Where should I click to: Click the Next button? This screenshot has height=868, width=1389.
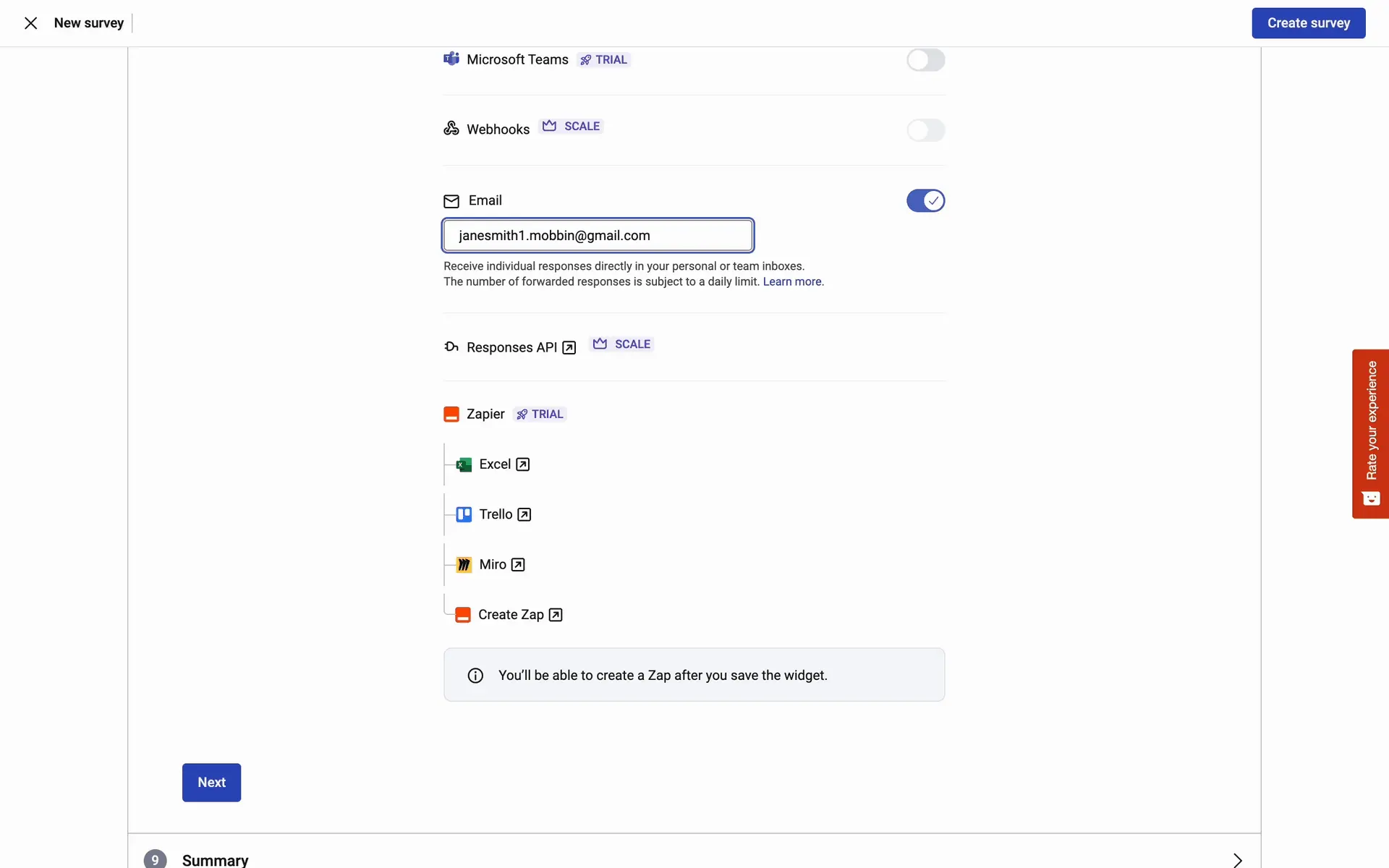click(211, 782)
